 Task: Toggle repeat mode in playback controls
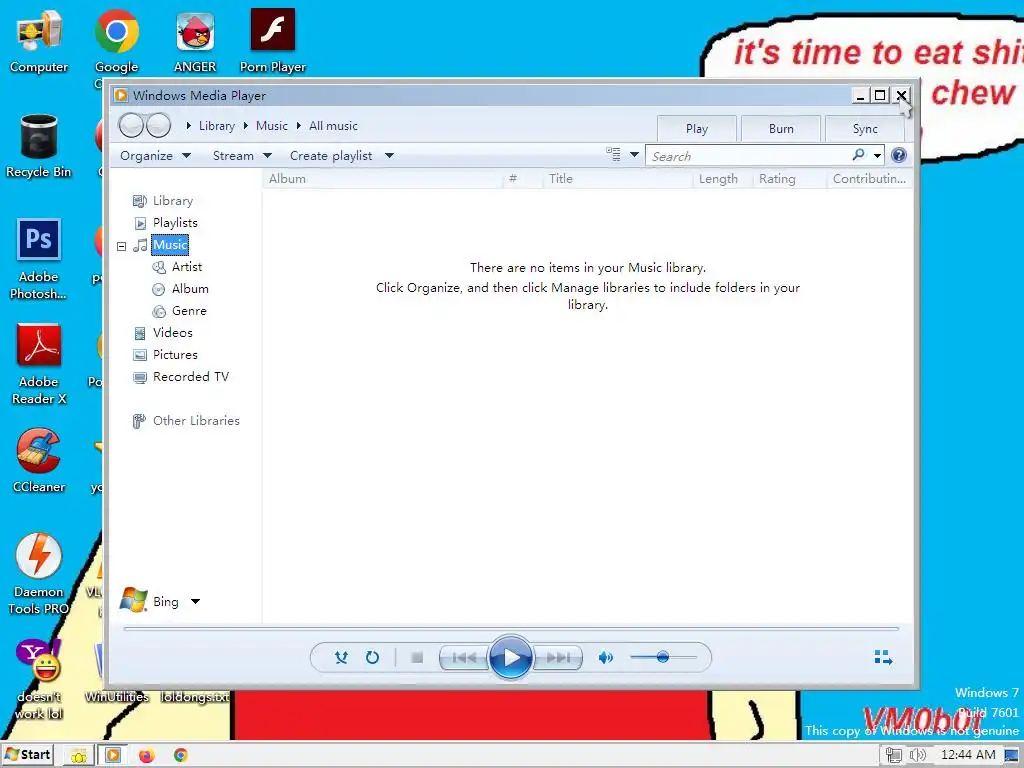372,658
